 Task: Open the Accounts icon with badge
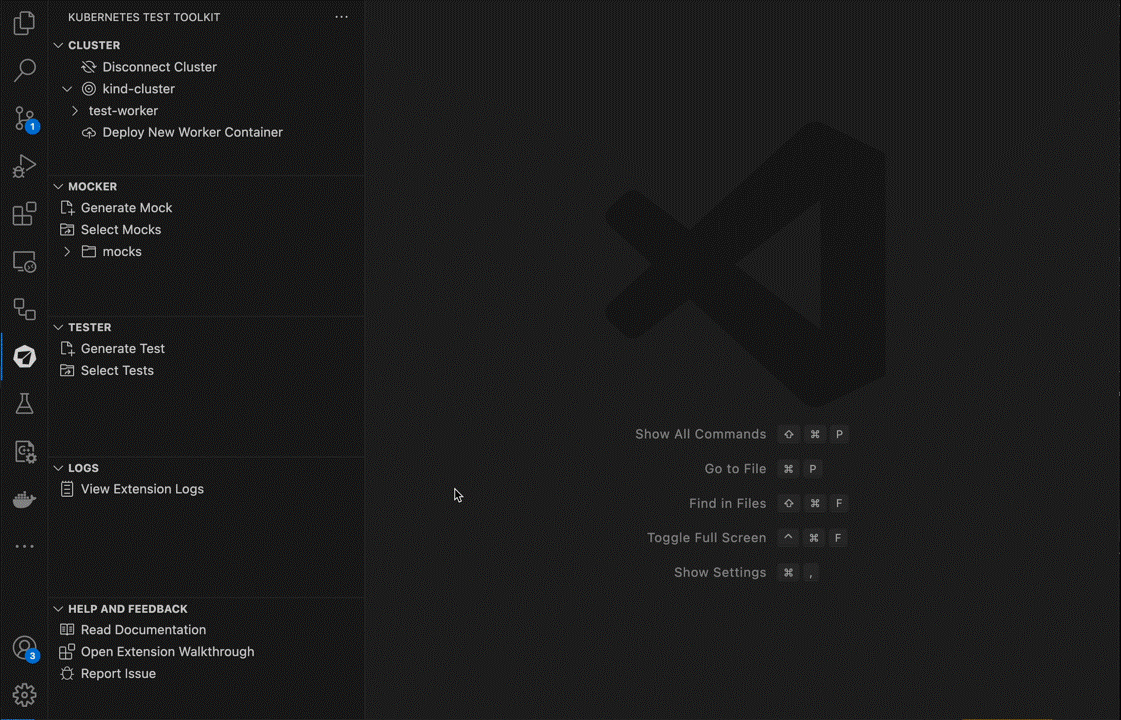pos(24,648)
